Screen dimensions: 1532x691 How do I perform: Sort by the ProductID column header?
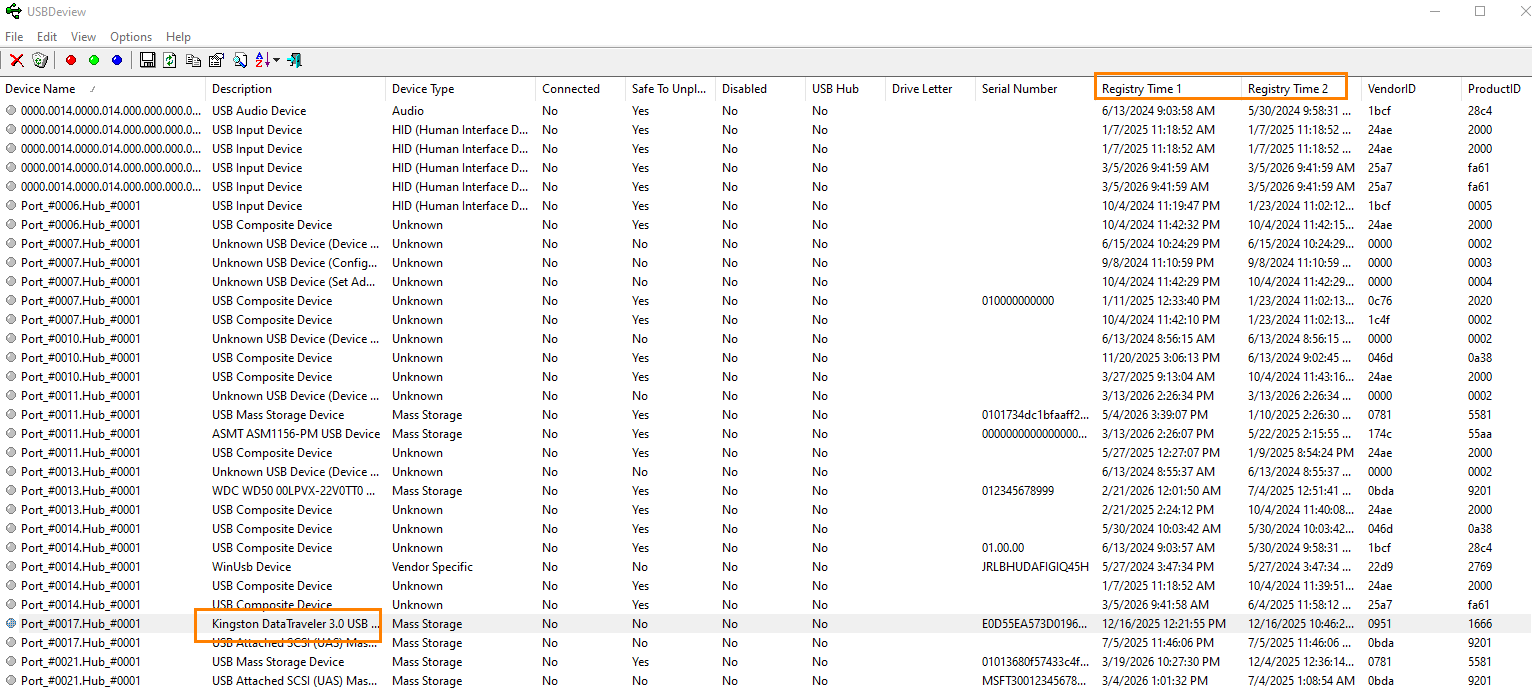[1497, 89]
